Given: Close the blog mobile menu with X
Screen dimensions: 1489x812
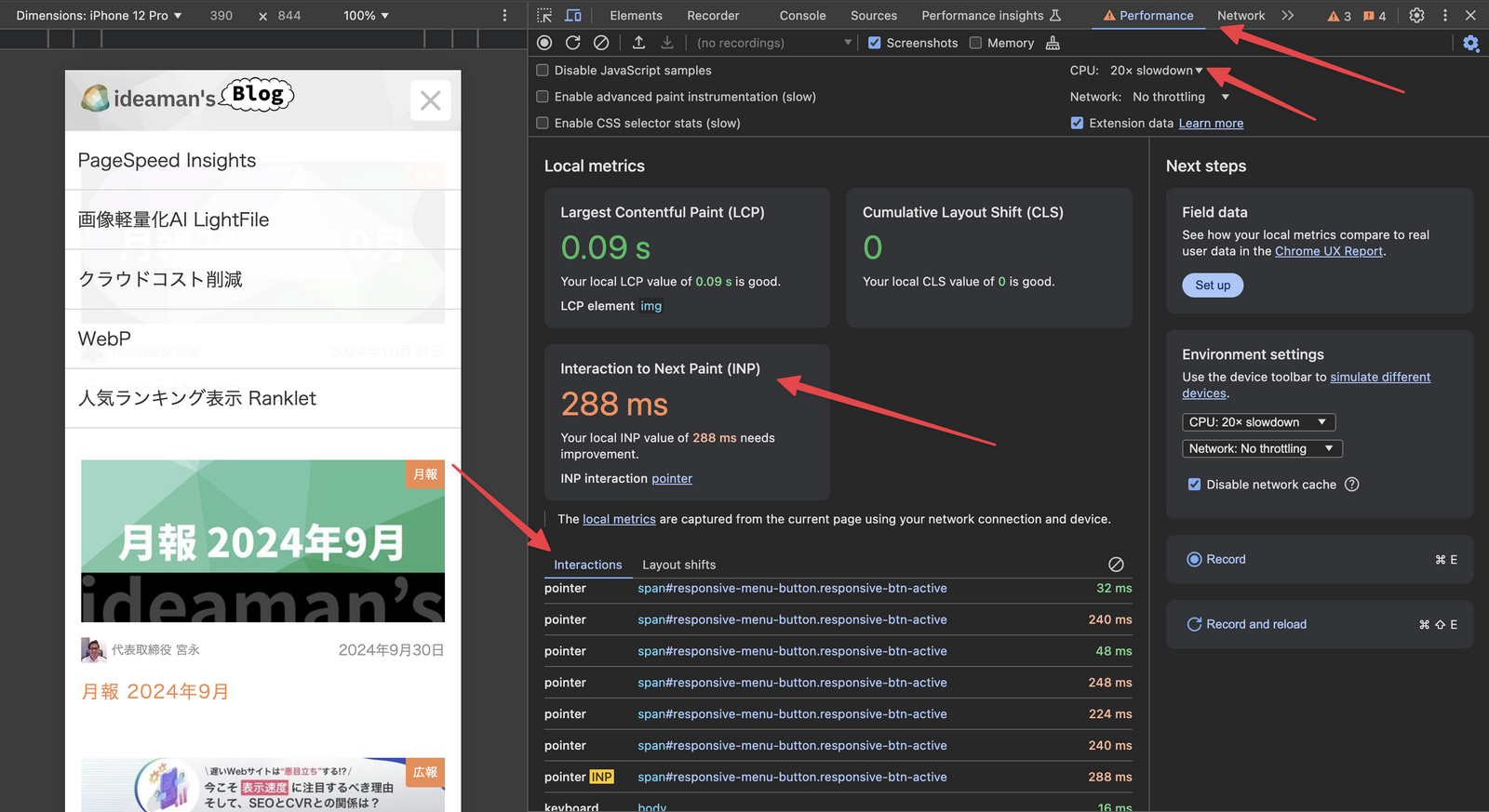Looking at the screenshot, I should pos(430,100).
